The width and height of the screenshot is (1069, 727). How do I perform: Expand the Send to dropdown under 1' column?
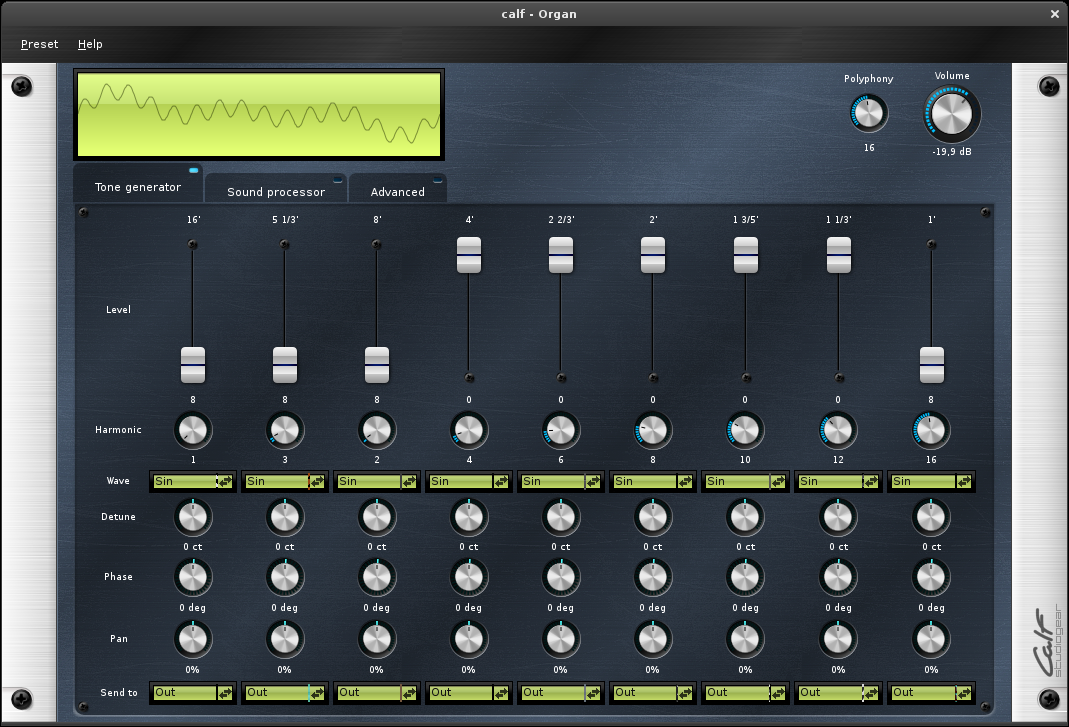[x=931, y=692]
